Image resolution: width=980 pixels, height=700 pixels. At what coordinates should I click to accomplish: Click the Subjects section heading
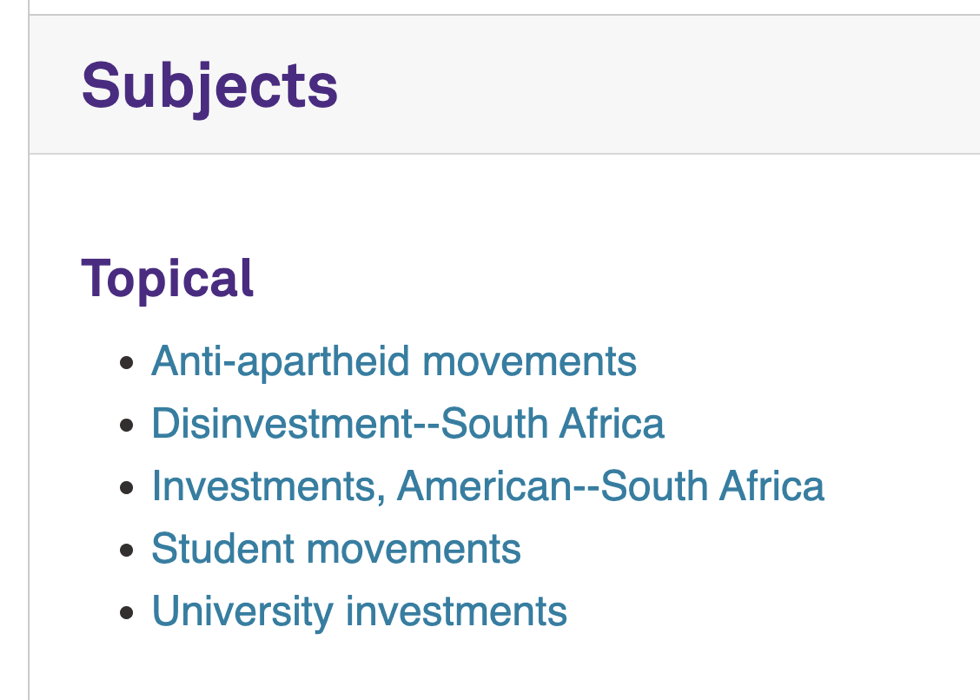pos(209,86)
